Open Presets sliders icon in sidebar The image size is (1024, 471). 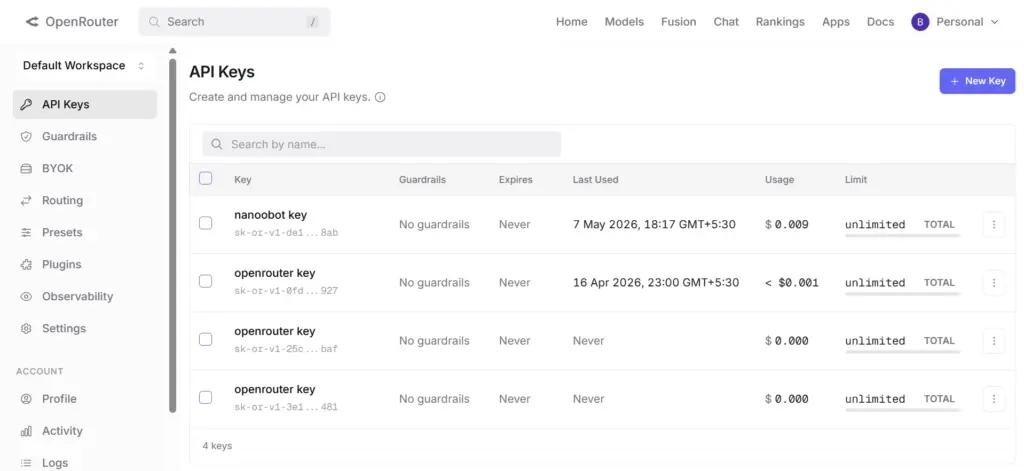tap(26, 233)
